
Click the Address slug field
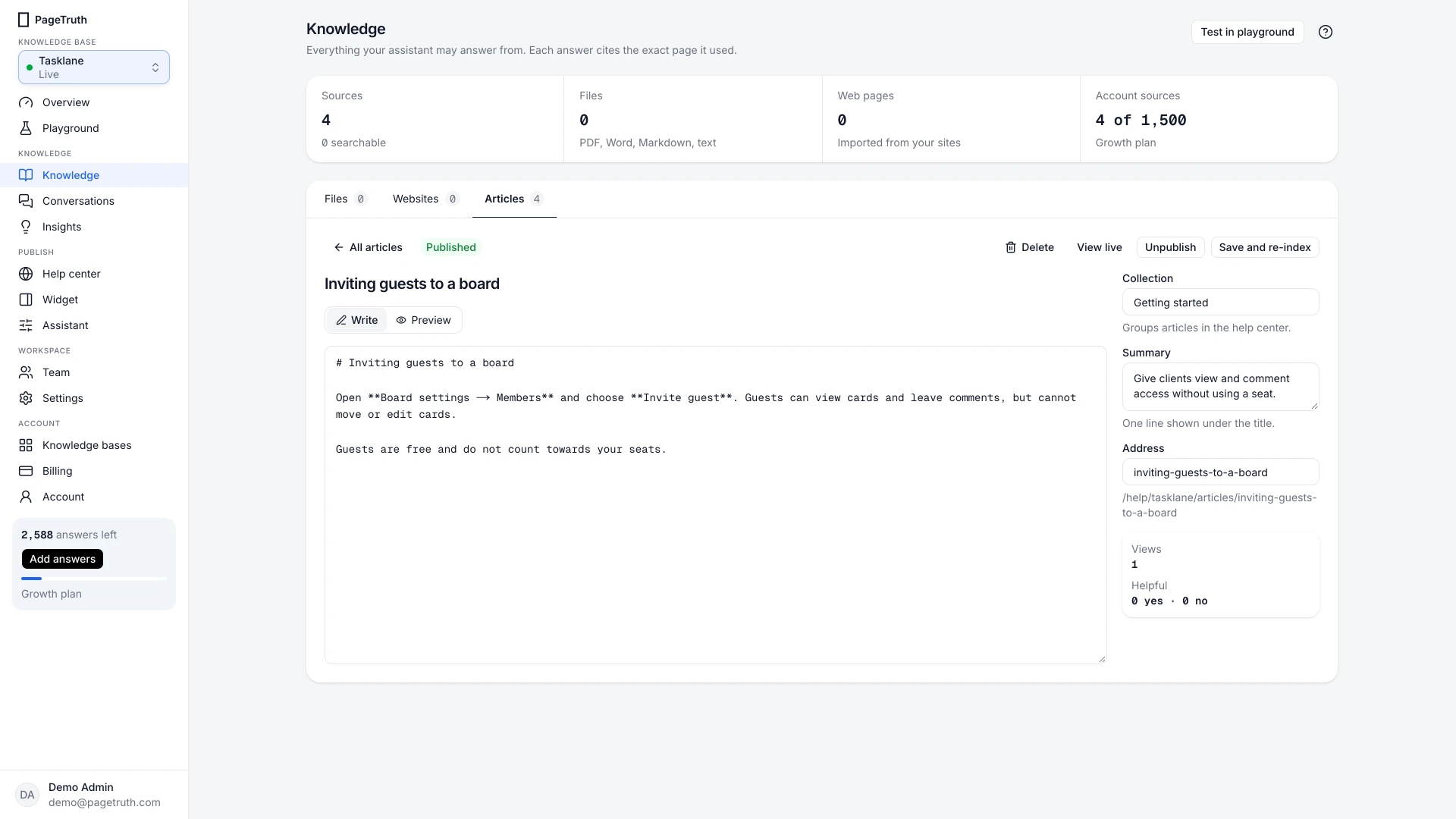point(1220,472)
